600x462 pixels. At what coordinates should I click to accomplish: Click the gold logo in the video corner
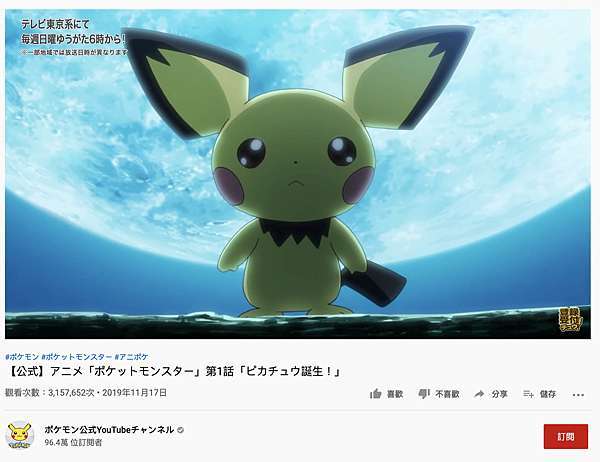pyautogui.click(x=570, y=320)
